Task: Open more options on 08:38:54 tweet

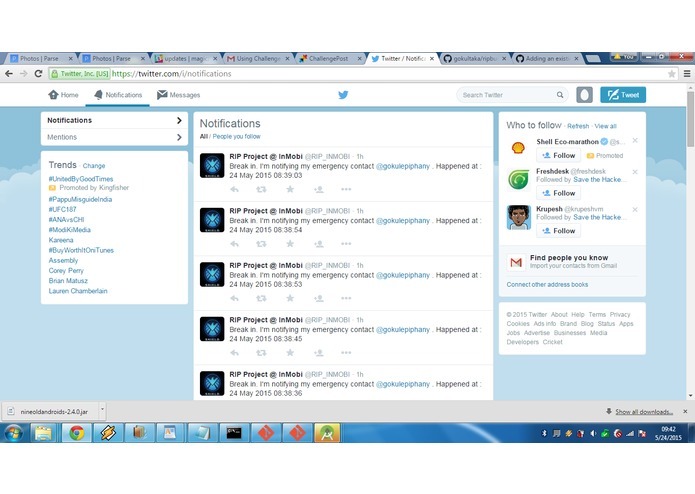Action: [346, 244]
